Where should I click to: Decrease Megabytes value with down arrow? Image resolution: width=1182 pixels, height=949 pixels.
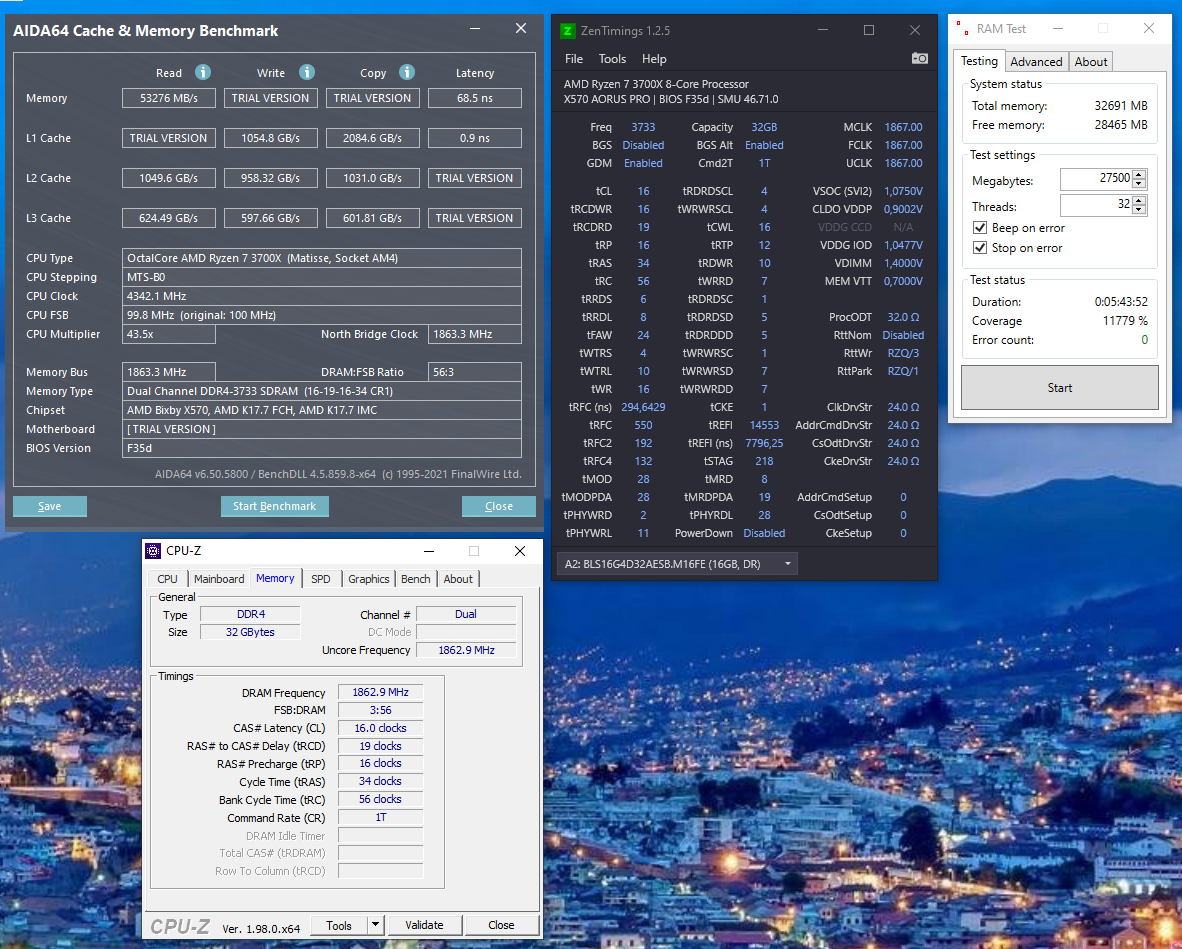pyautogui.click(x=1139, y=184)
